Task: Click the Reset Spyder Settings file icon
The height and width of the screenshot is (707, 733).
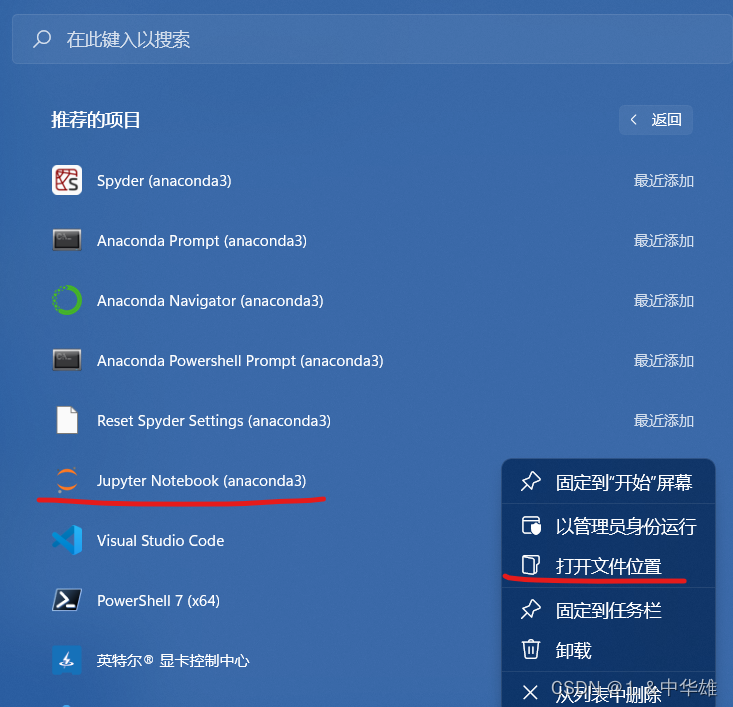Action: pos(67,420)
